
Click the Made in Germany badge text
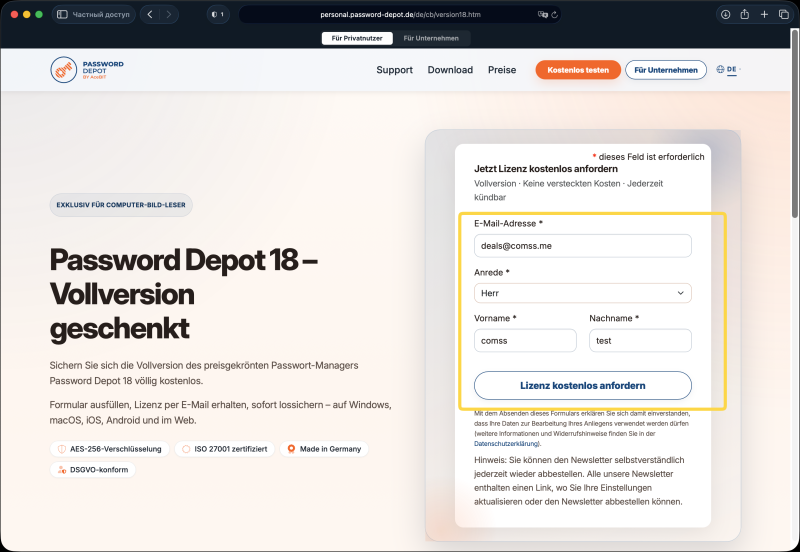coord(330,449)
